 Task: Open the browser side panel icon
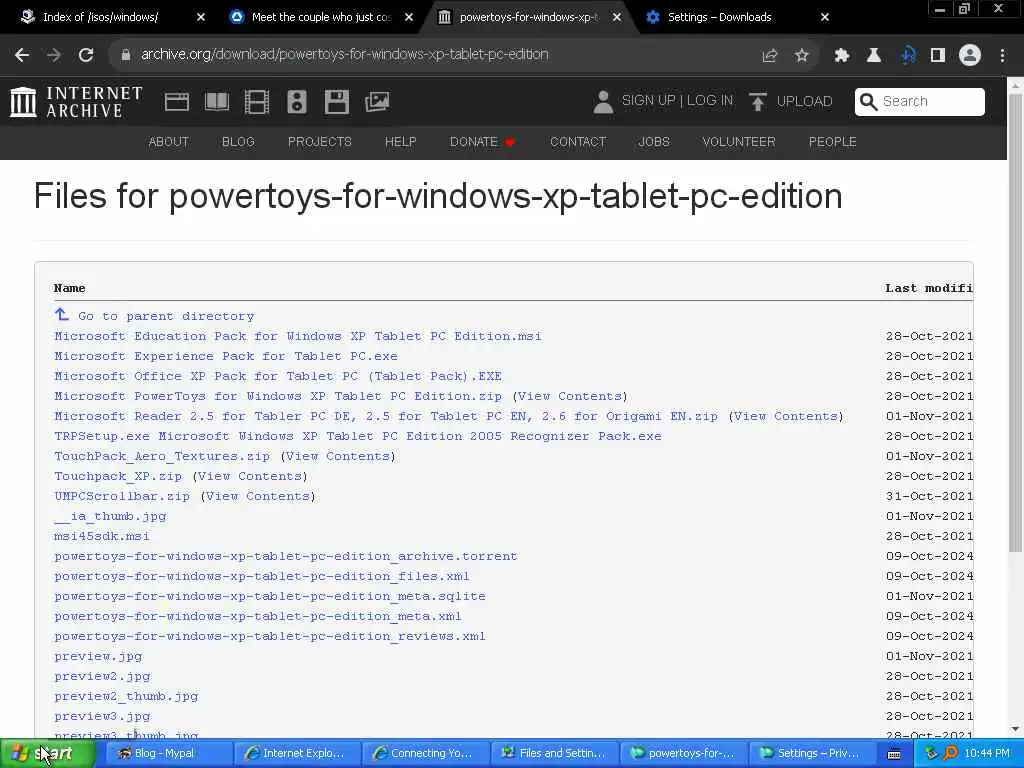[938, 56]
